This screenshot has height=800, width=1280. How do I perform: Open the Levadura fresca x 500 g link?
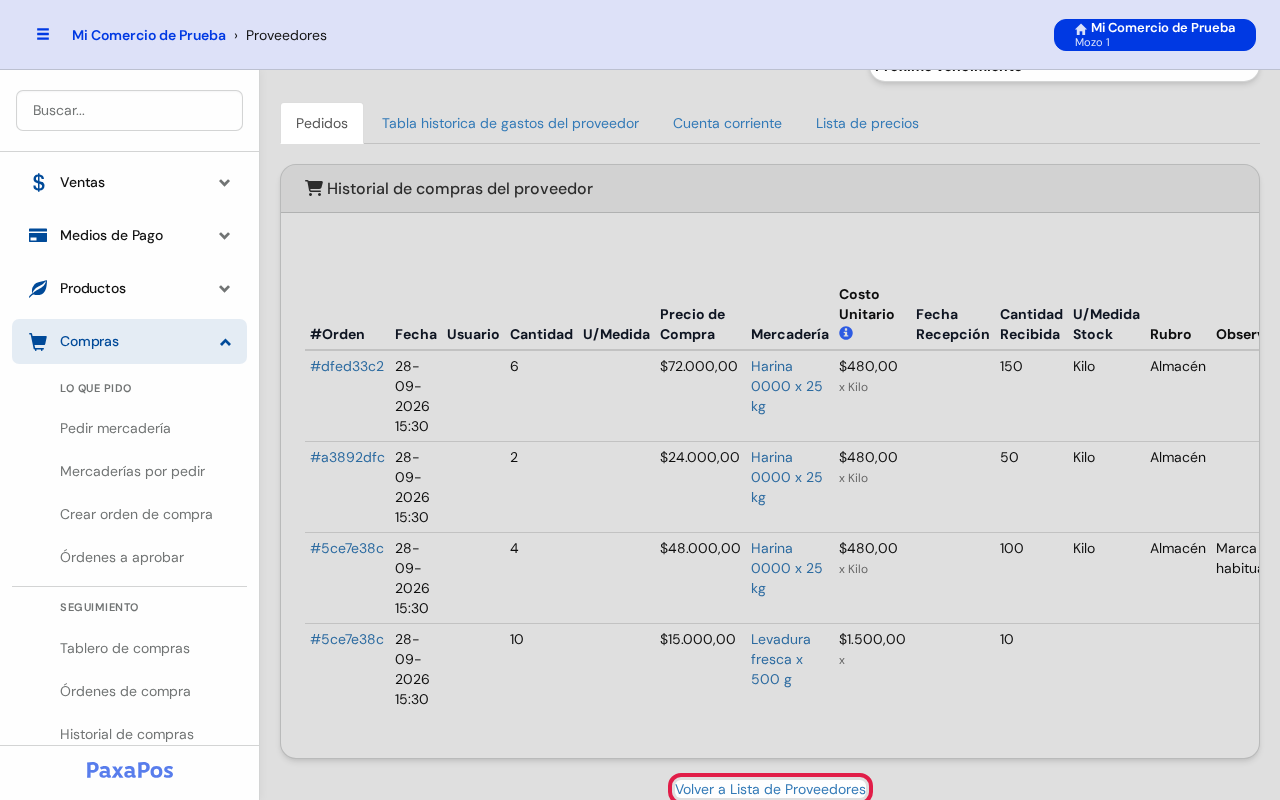pos(781,659)
